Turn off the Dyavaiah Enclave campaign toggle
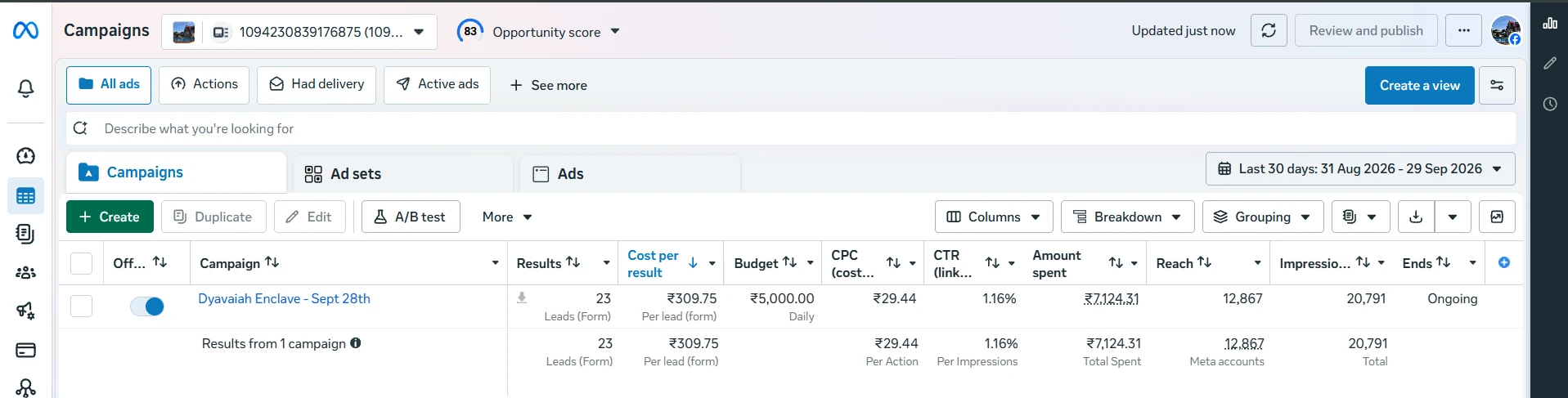 pos(147,306)
